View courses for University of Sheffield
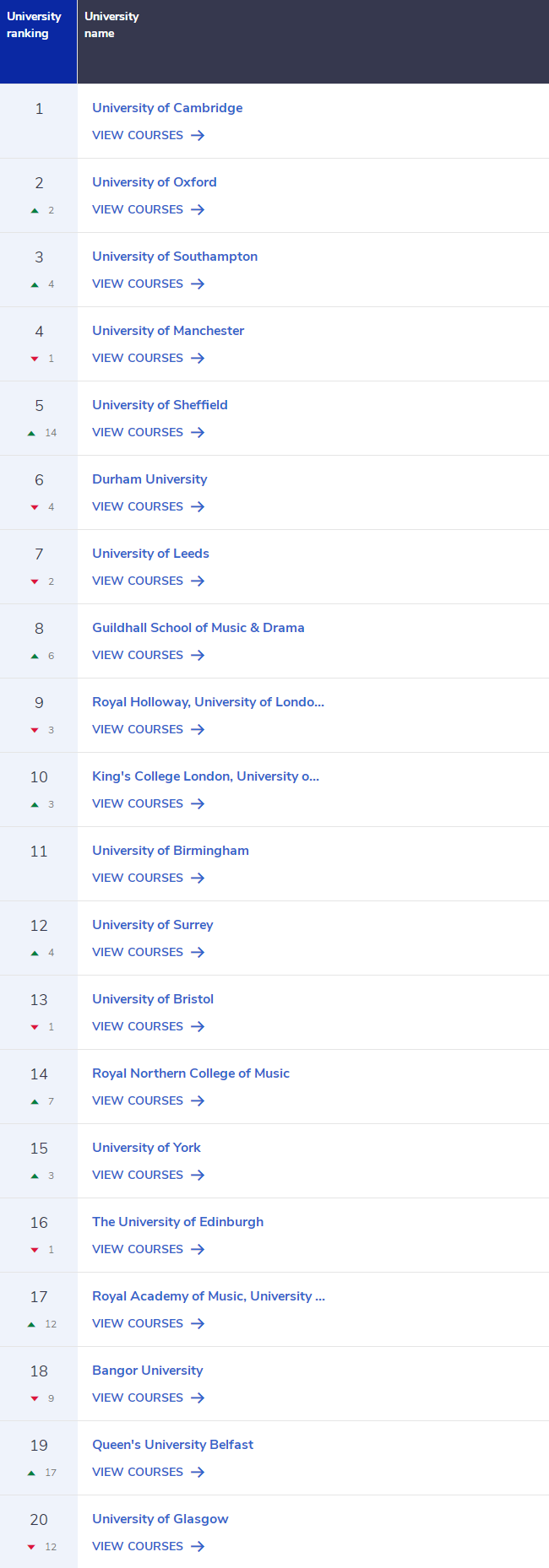This screenshot has height=1568, width=549. [x=149, y=432]
